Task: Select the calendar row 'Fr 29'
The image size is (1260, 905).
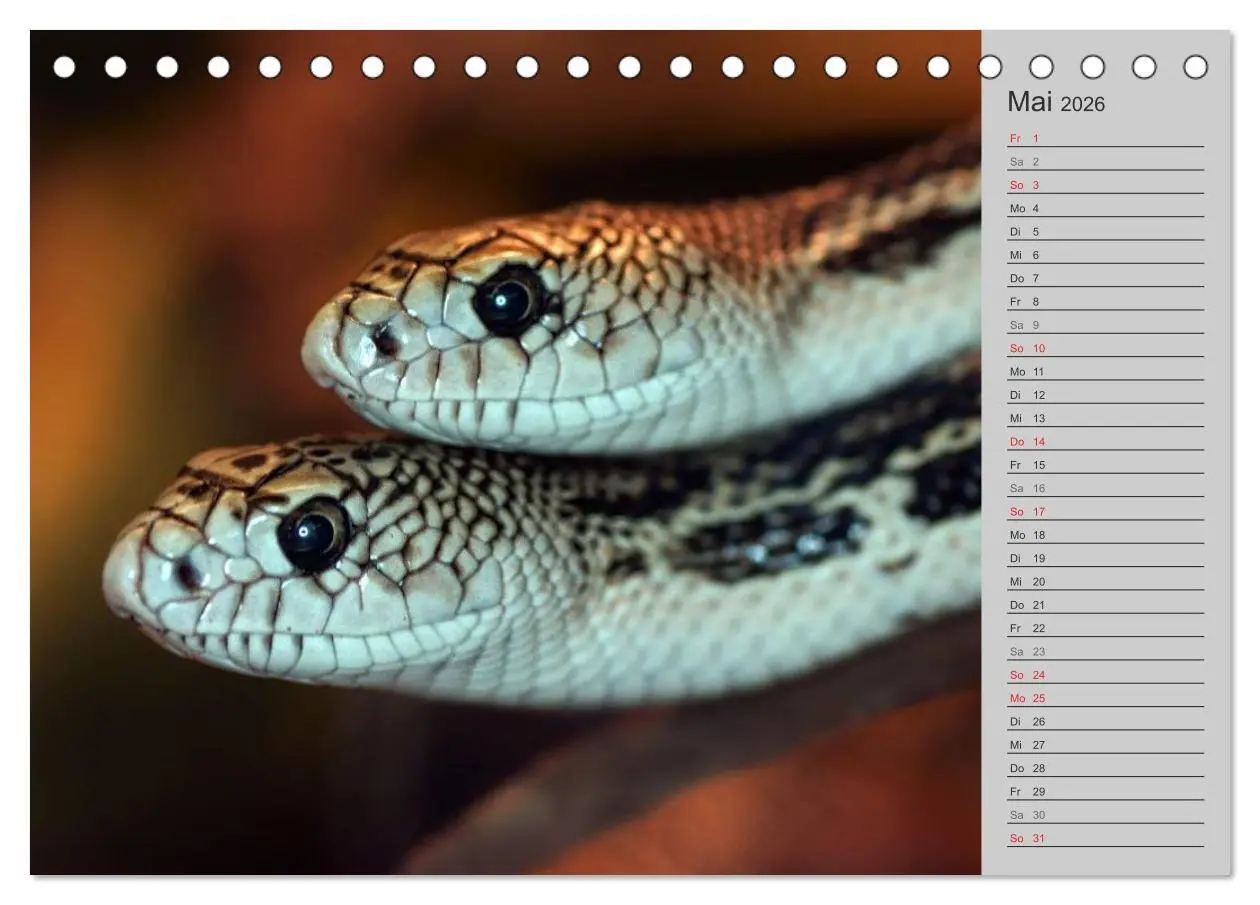Action: (x=1105, y=791)
